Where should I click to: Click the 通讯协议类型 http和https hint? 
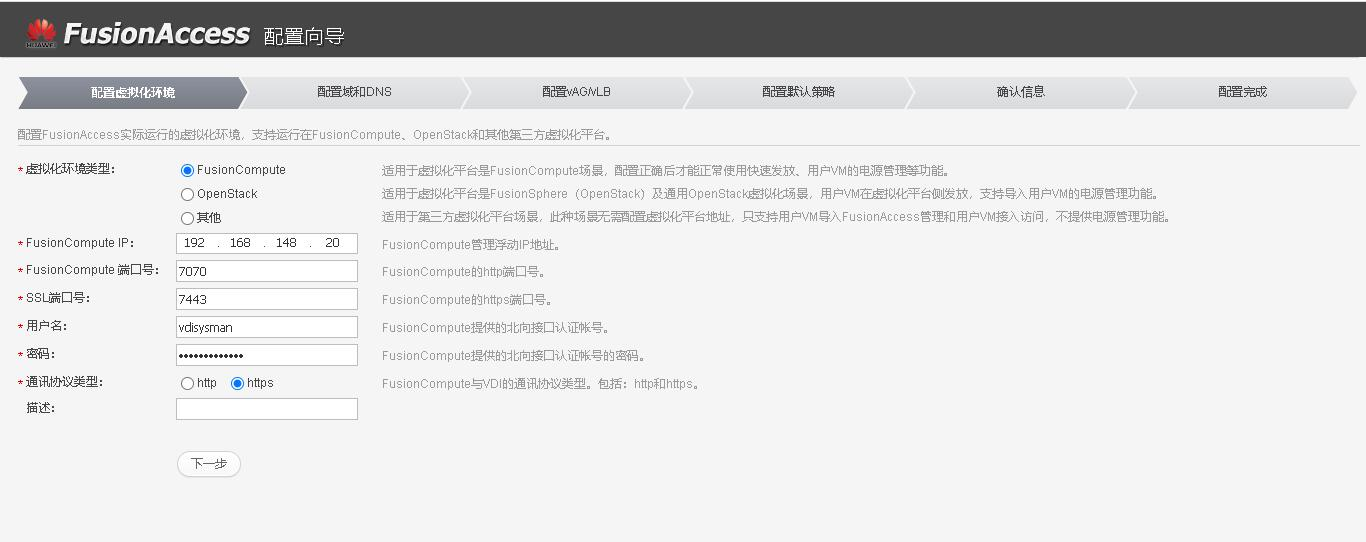[x=541, y=384]
